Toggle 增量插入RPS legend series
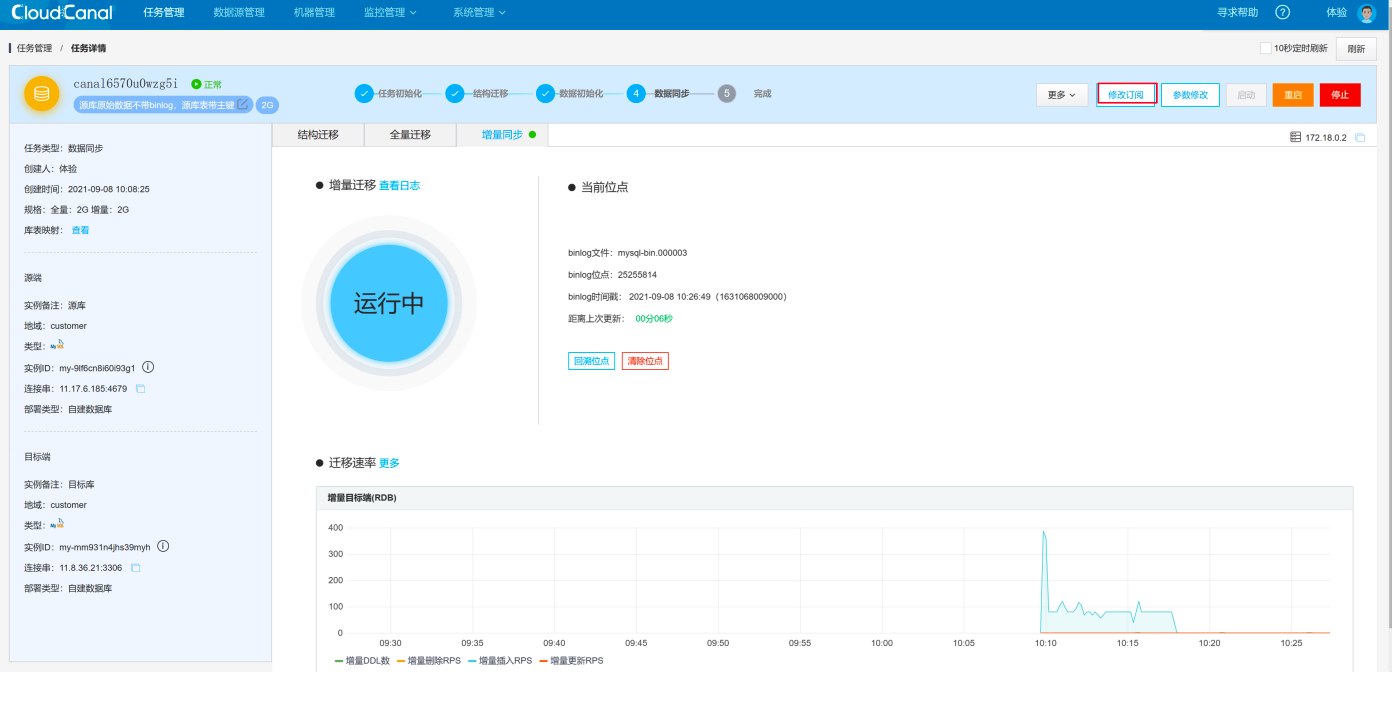The width and height of the screenshot is (1392, 709). [499, 661]
